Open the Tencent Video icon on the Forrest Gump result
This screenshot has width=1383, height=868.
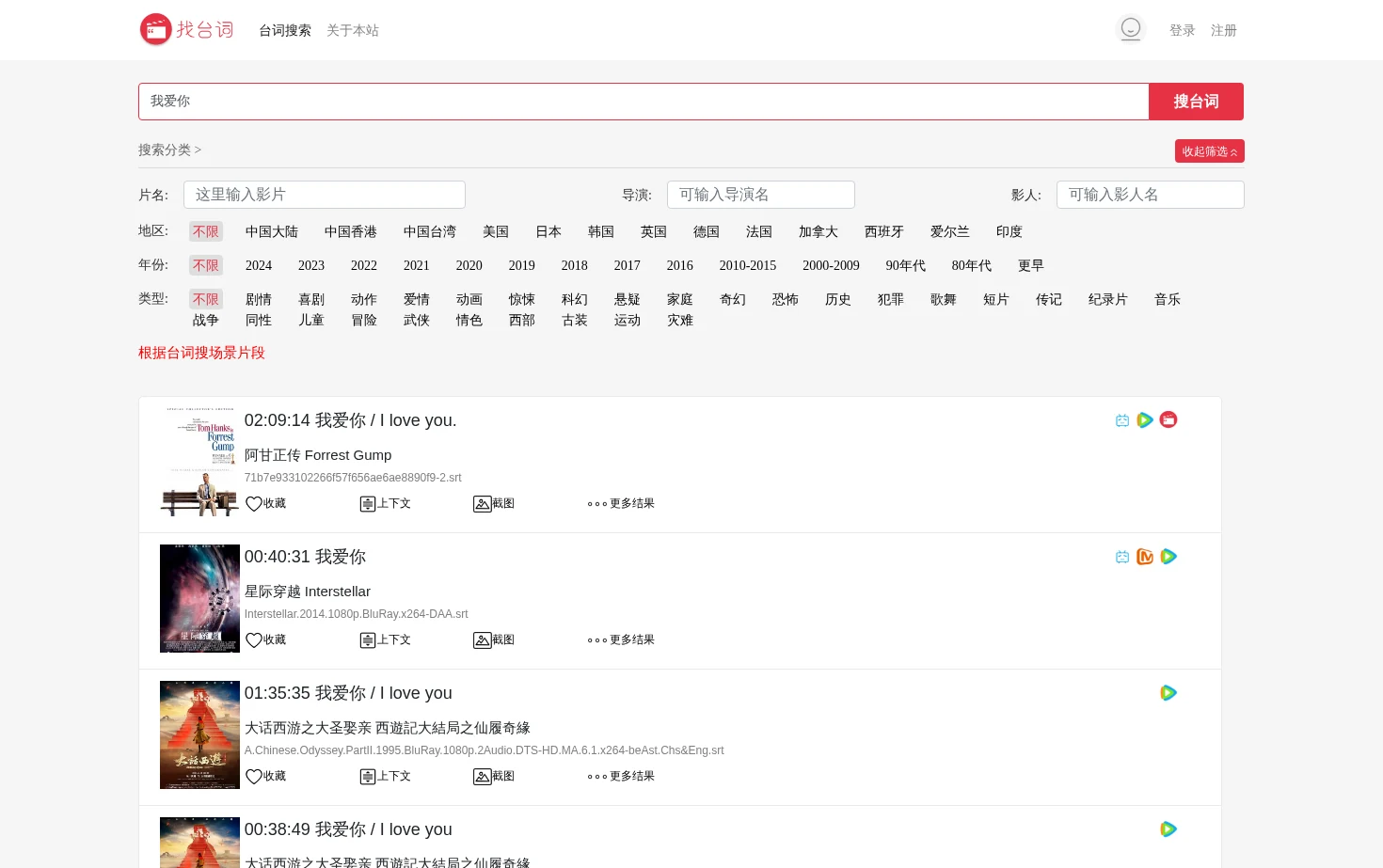(x=1145, y=420)
